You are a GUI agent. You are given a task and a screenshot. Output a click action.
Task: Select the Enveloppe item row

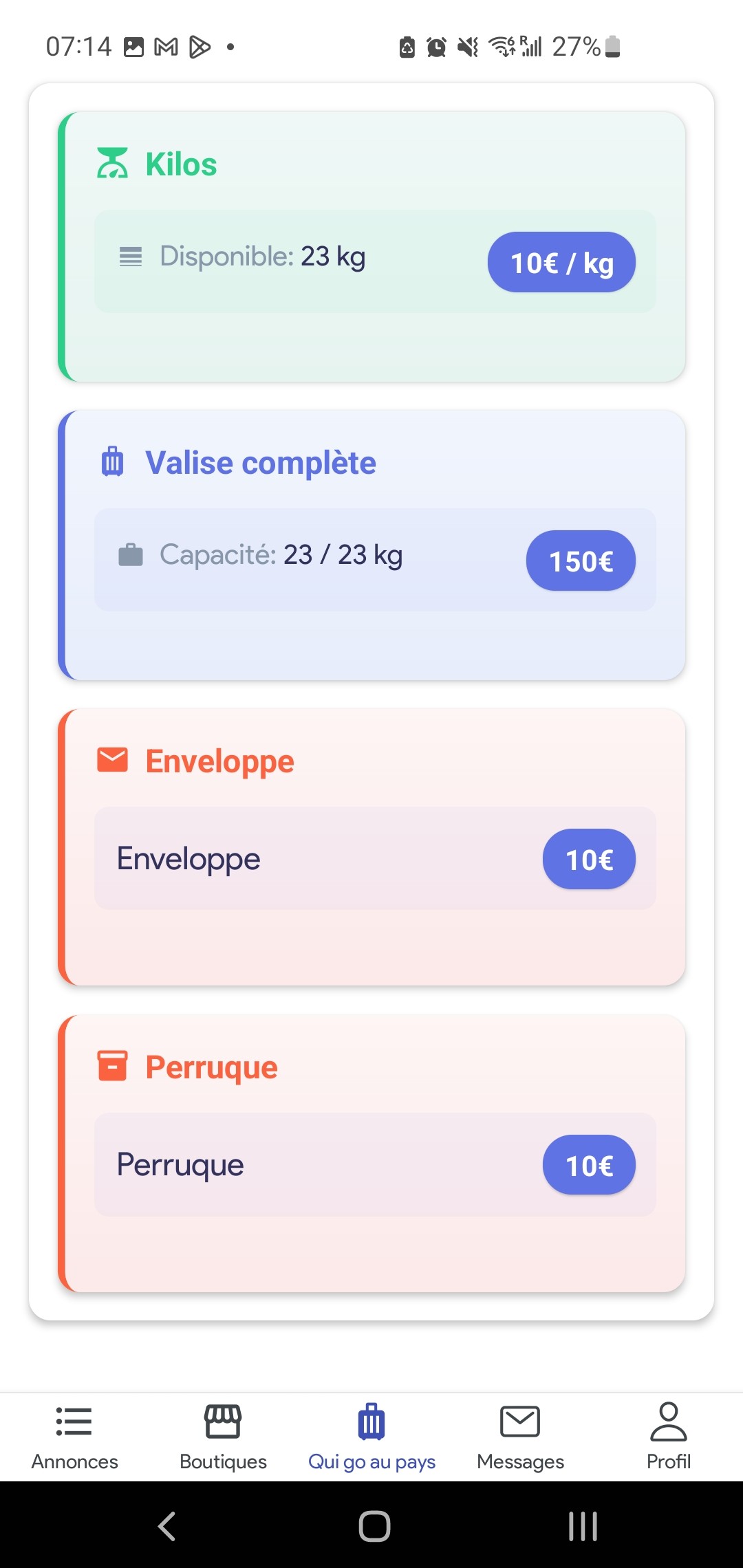point(375,858)
